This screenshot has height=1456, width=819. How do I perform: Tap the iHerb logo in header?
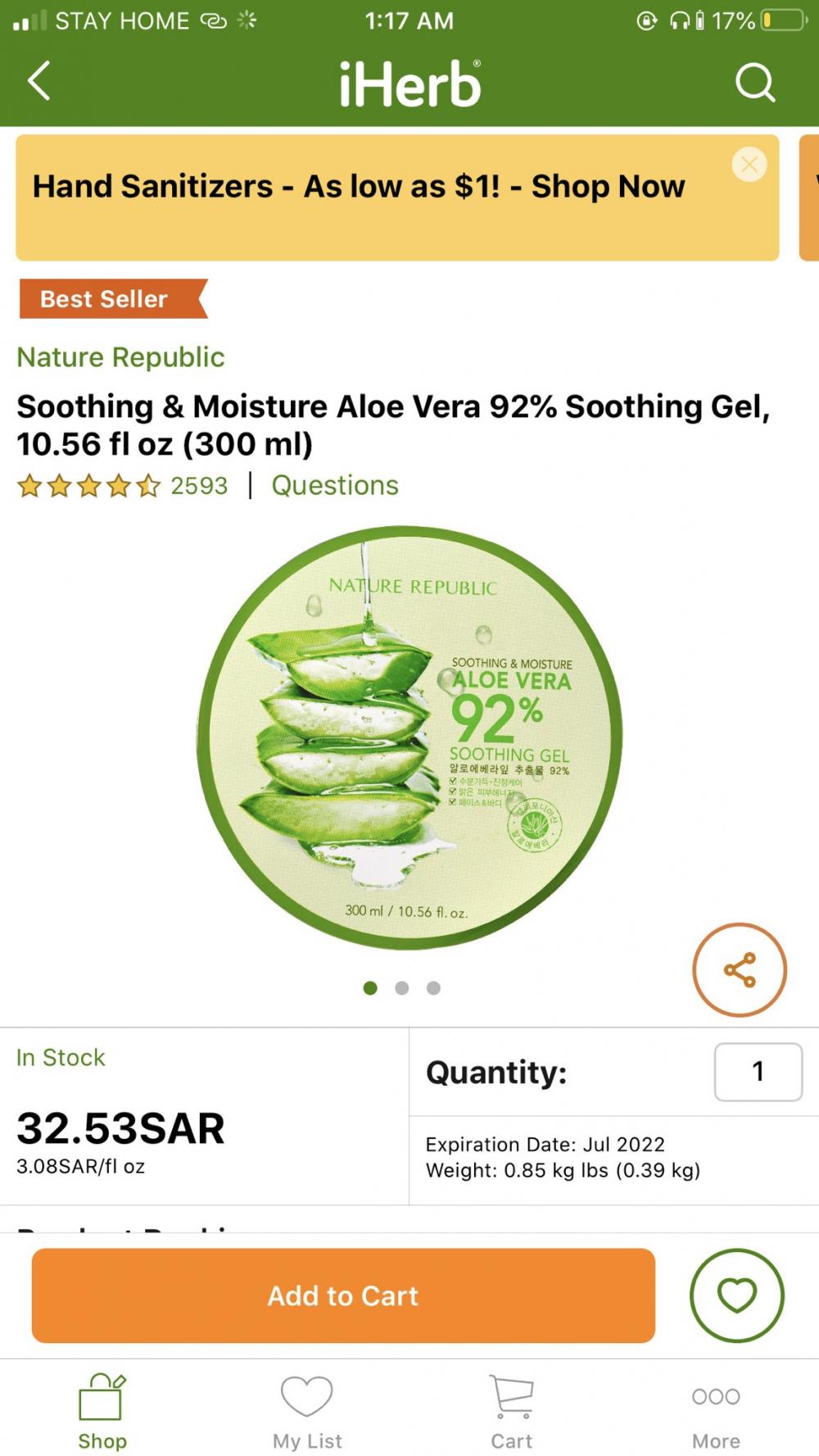pyautogui.click(x=409, y=84)
